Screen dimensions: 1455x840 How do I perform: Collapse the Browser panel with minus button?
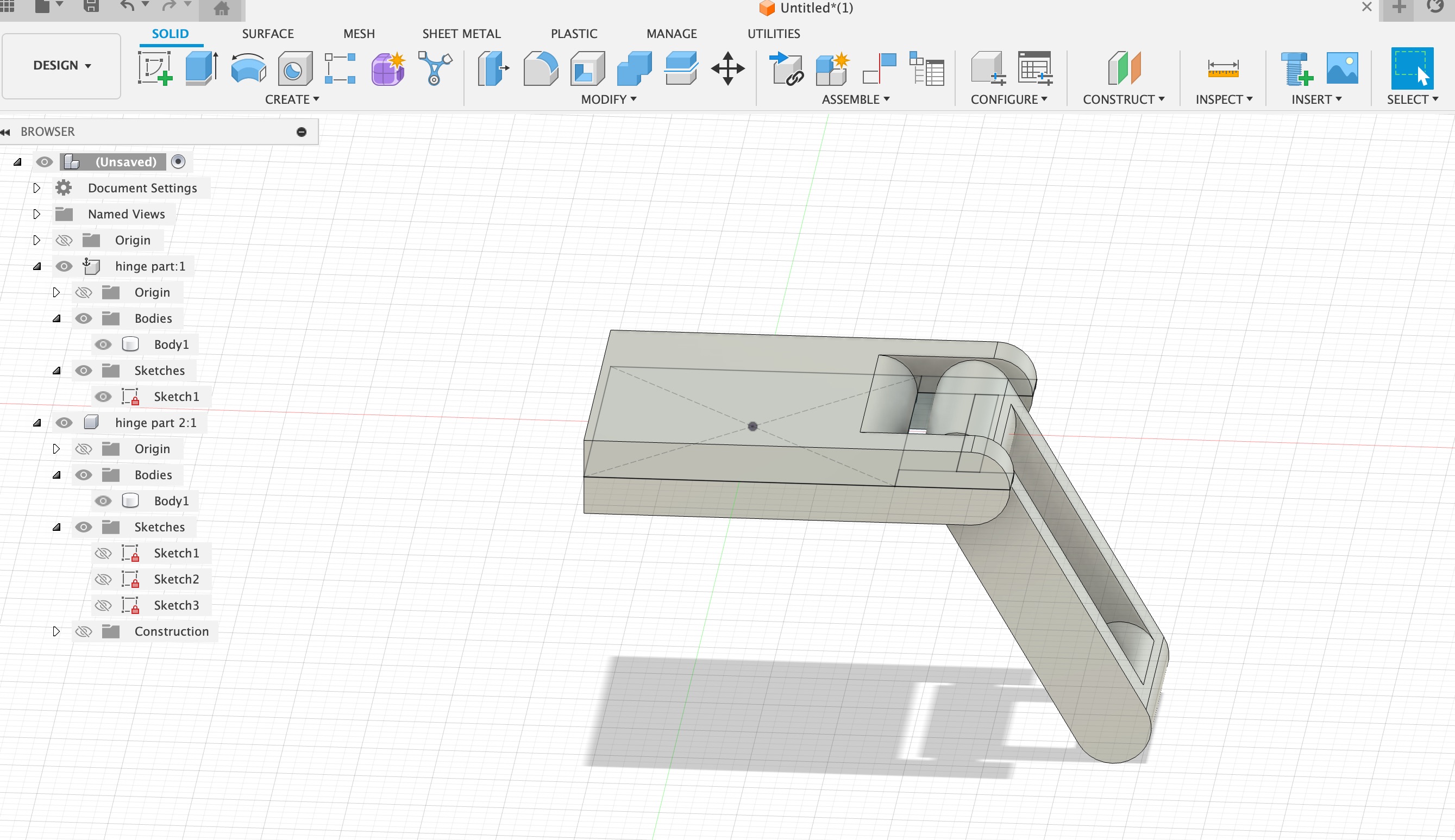pyautogui.click(x=301, y=131)
